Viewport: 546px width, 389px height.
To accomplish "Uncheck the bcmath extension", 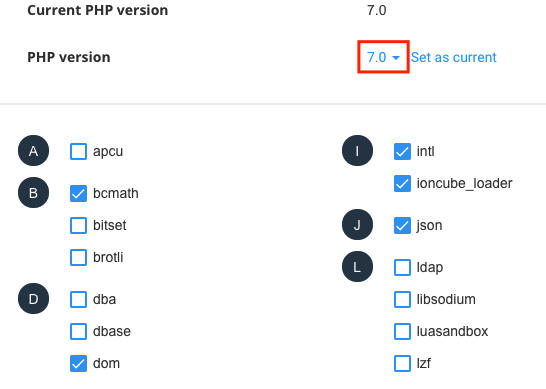I will point(78,193).
